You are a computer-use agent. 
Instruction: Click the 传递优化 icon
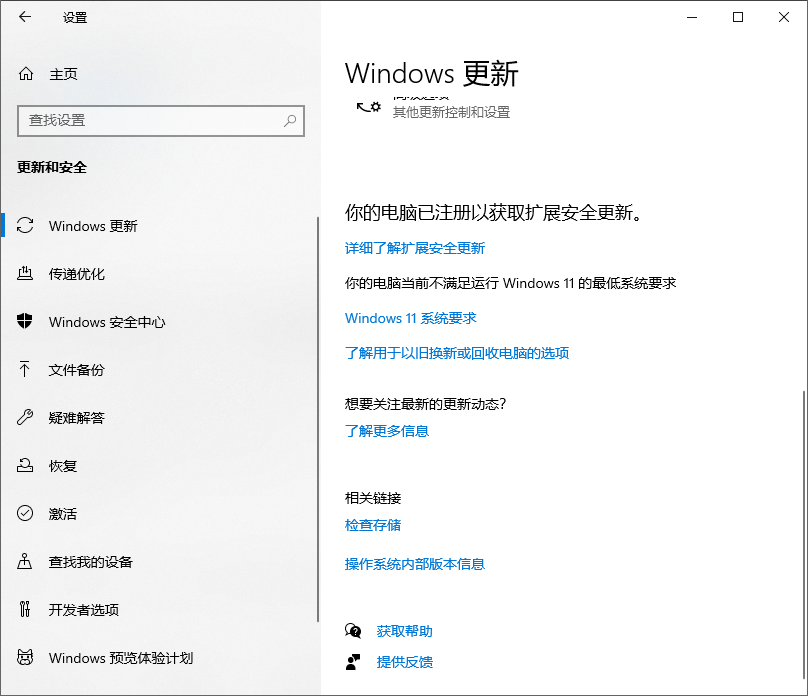tap(25, 274)
